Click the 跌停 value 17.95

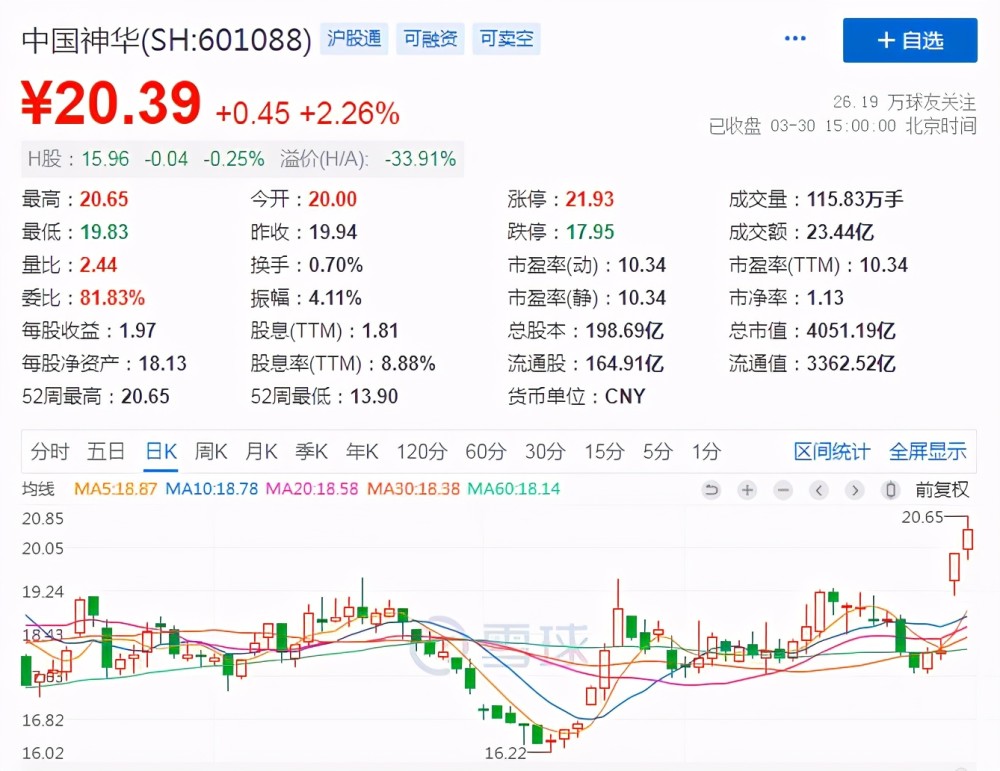point(590,232)
